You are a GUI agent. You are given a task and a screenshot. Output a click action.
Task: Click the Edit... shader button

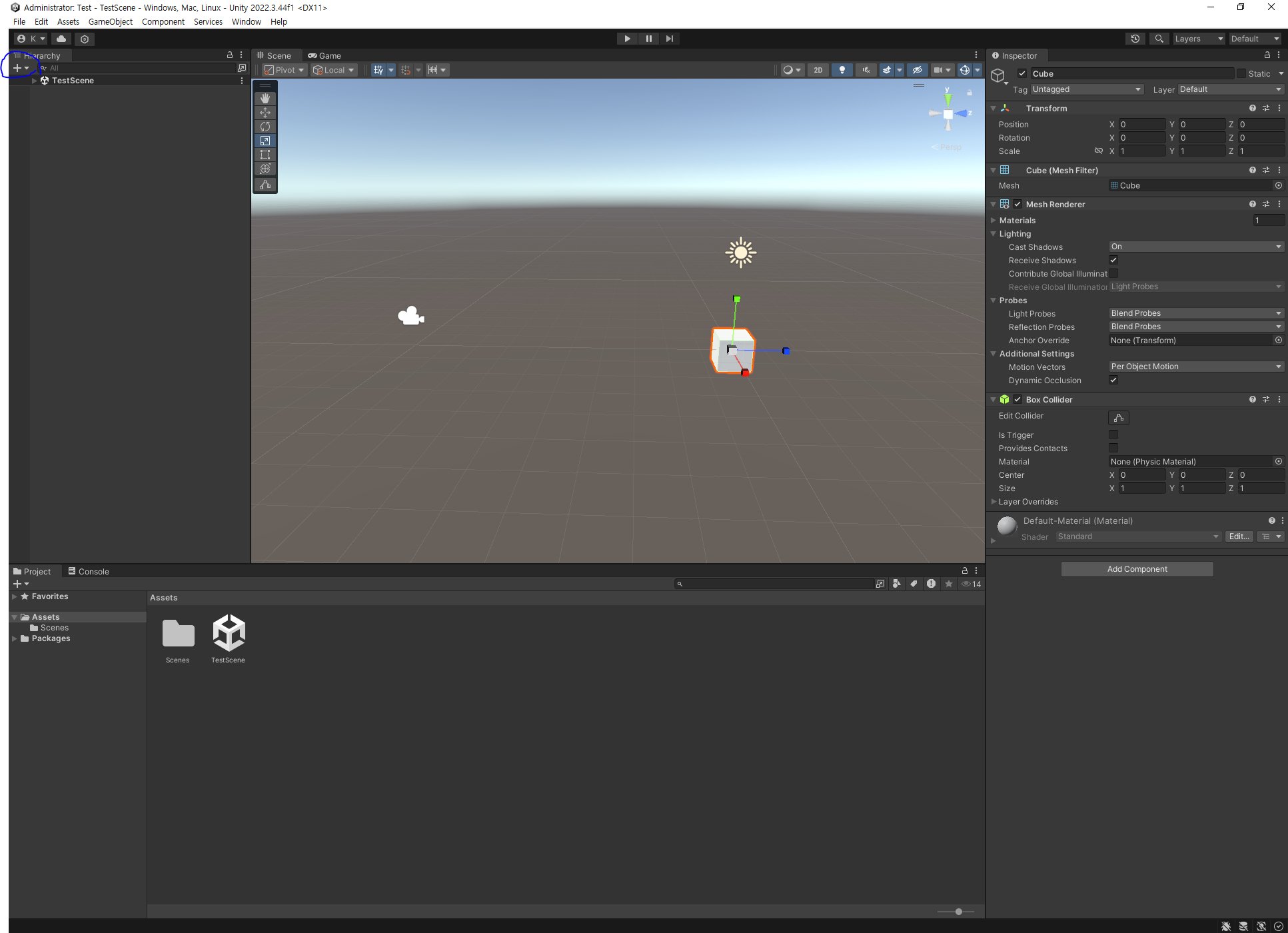pyautogui.click(x=1239, y=536)
